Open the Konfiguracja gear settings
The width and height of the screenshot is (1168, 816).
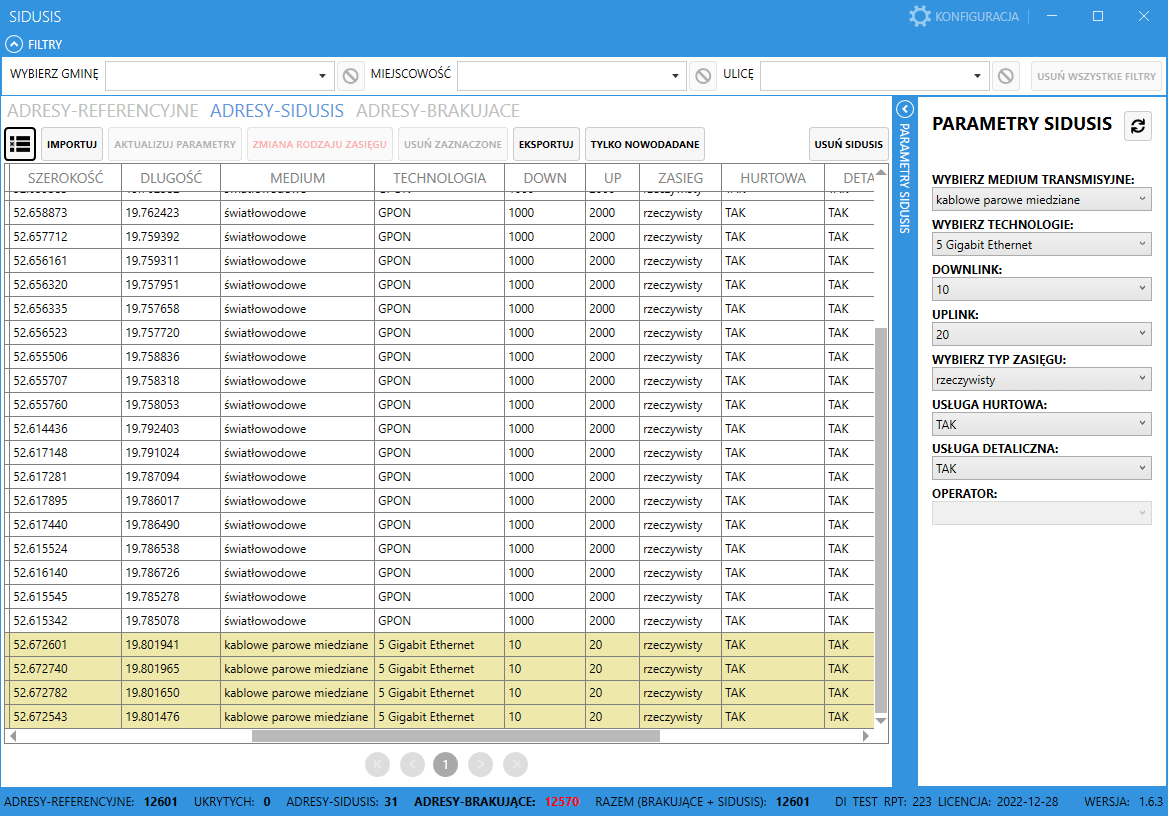coord(919,16)
